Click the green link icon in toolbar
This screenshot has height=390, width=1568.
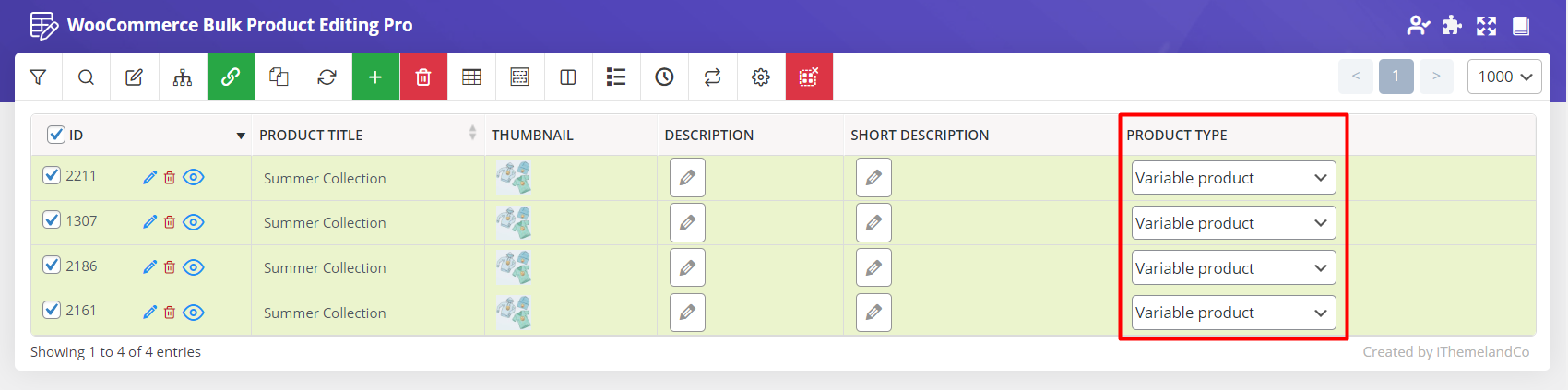[231, 77]
